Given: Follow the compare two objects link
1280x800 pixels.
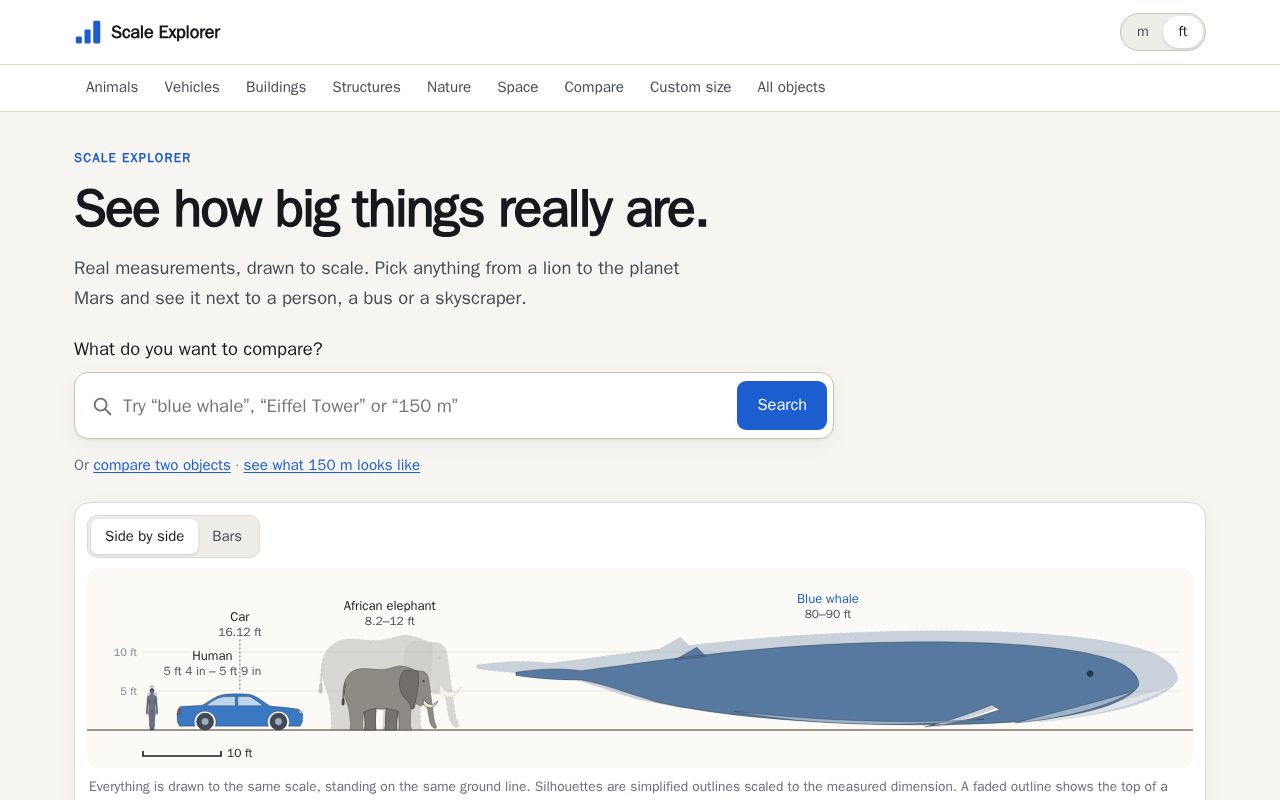Looking at the screenshot, I should pyautogui.click(x=162, y=465).
